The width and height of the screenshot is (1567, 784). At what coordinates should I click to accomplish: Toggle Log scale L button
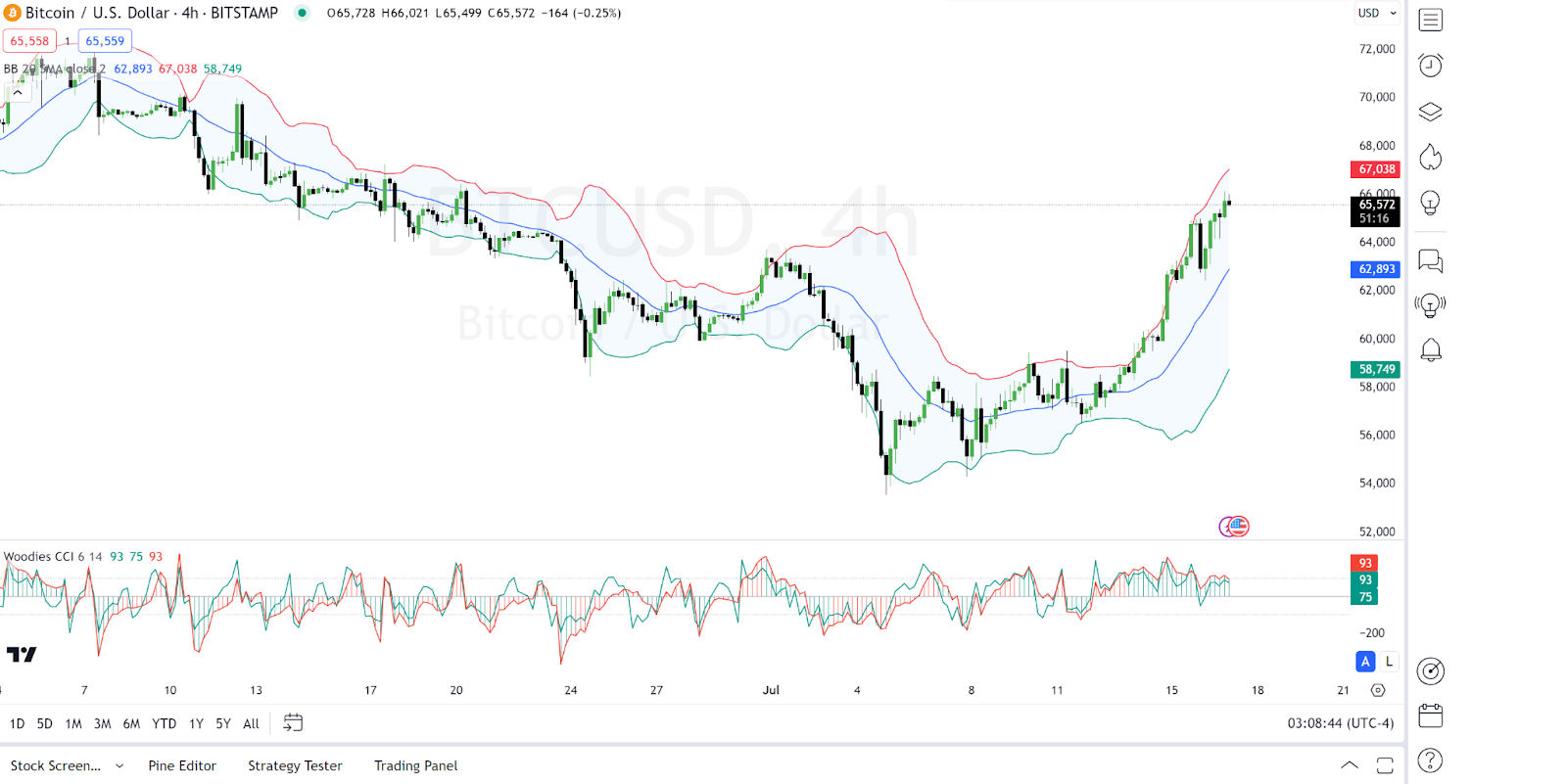(x=1389, y=662)
